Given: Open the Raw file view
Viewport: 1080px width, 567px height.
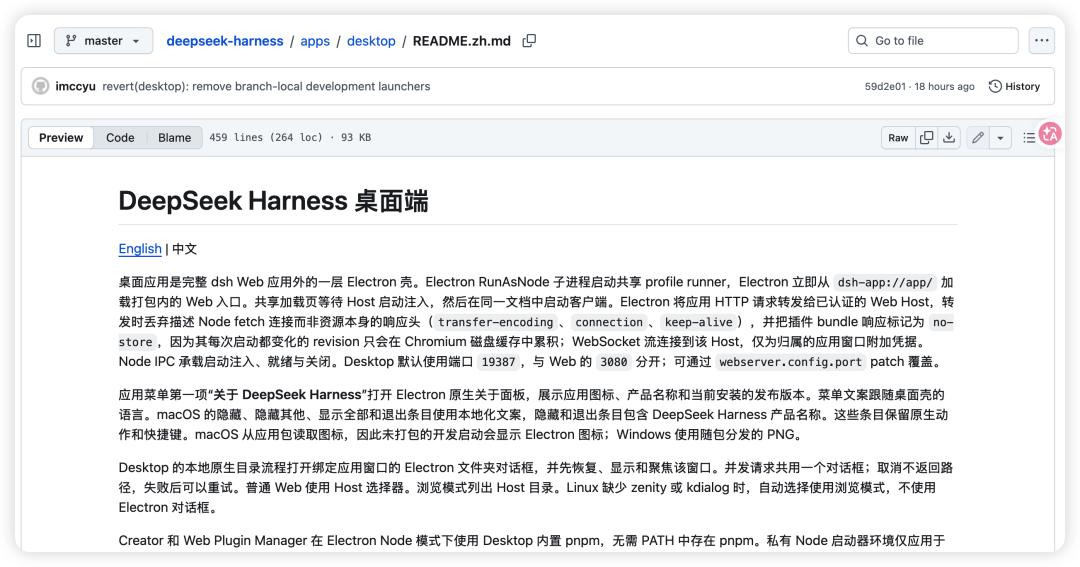Looking at the screenshot, I should (x=897, y=138).
